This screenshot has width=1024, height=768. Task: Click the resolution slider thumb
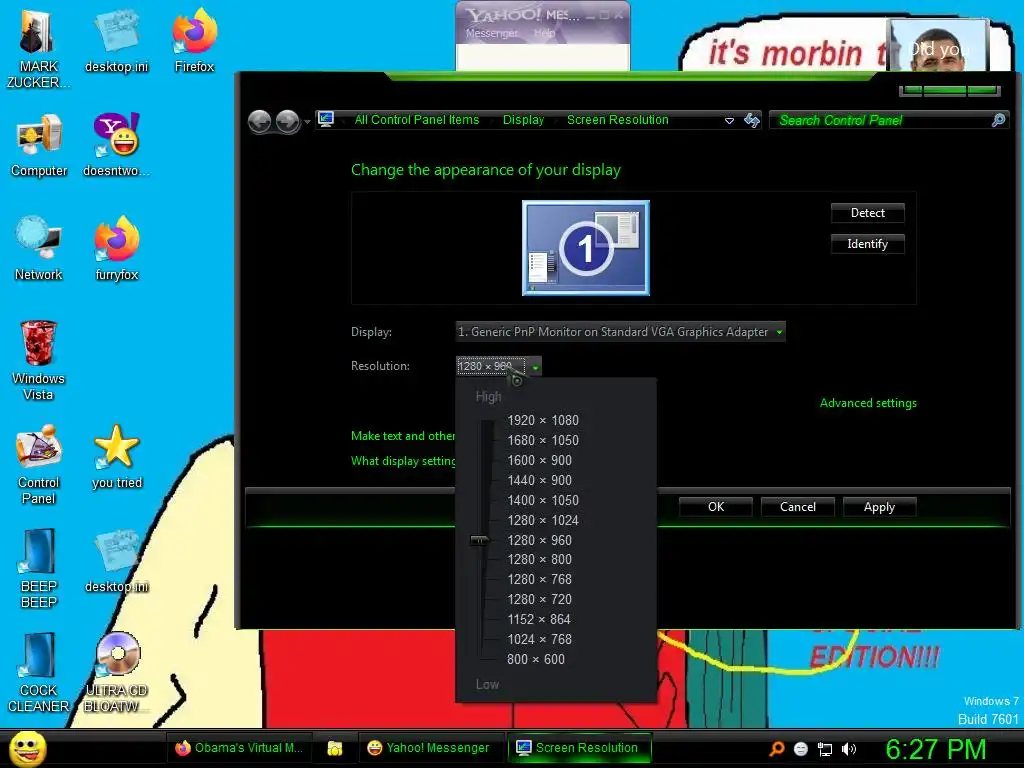(x=479, y=540)
